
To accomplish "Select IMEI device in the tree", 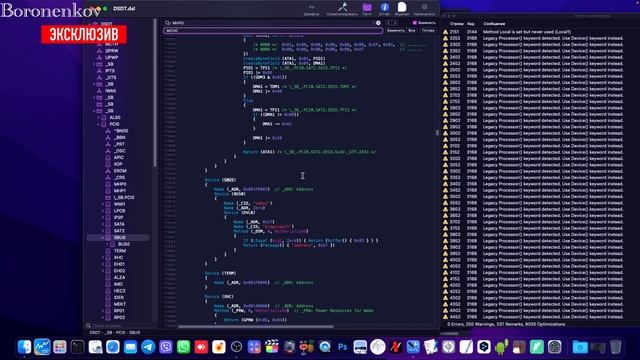I will (118, 284).
